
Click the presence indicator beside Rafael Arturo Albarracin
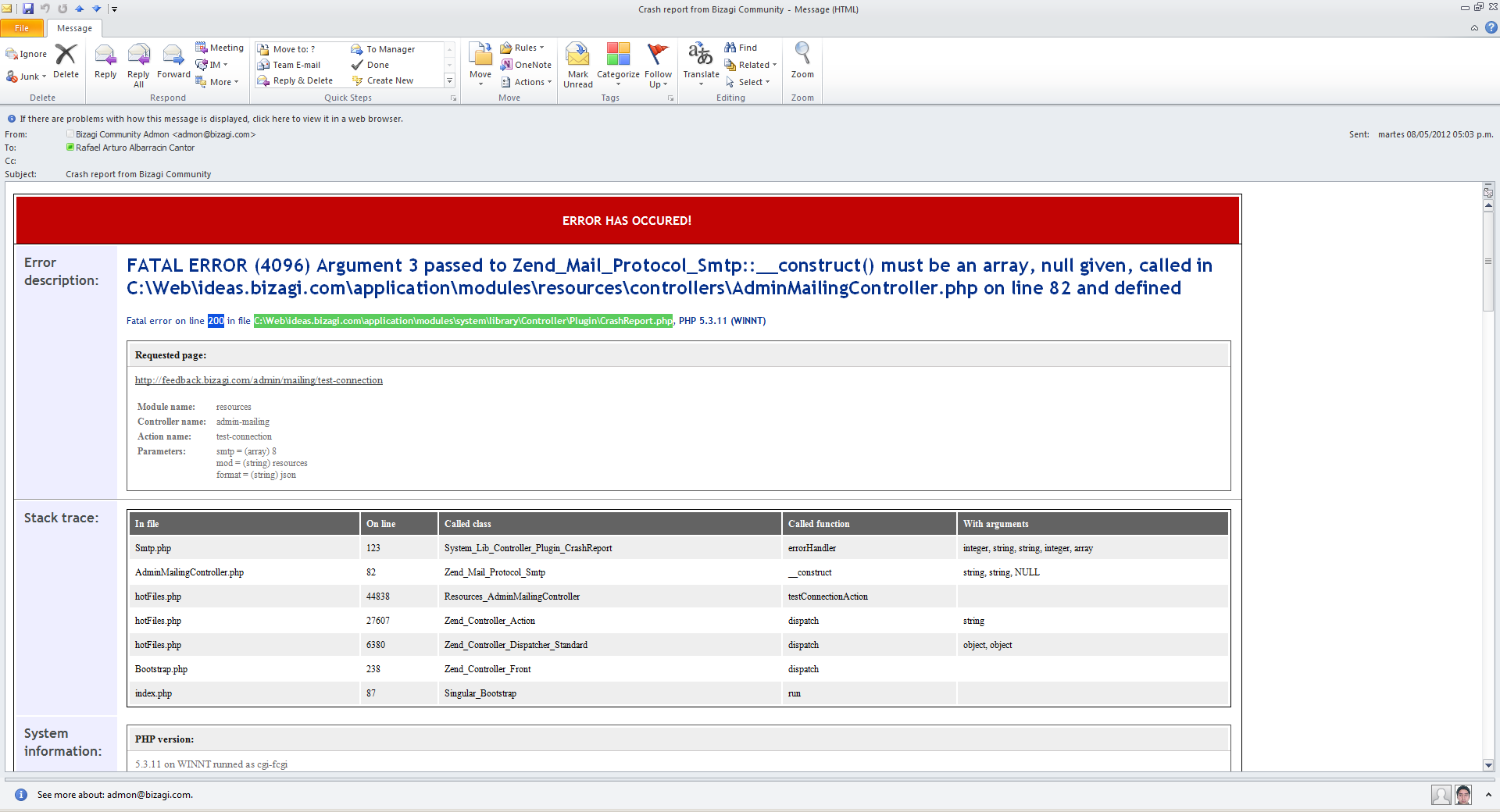(x=70, y=148)
